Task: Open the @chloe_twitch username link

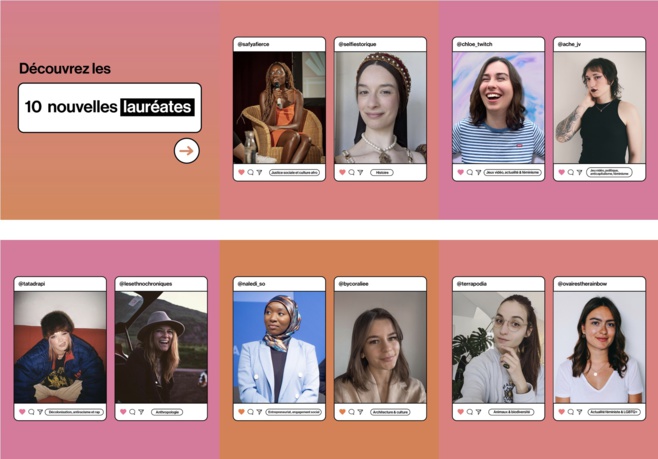Action: coord(475,44)
